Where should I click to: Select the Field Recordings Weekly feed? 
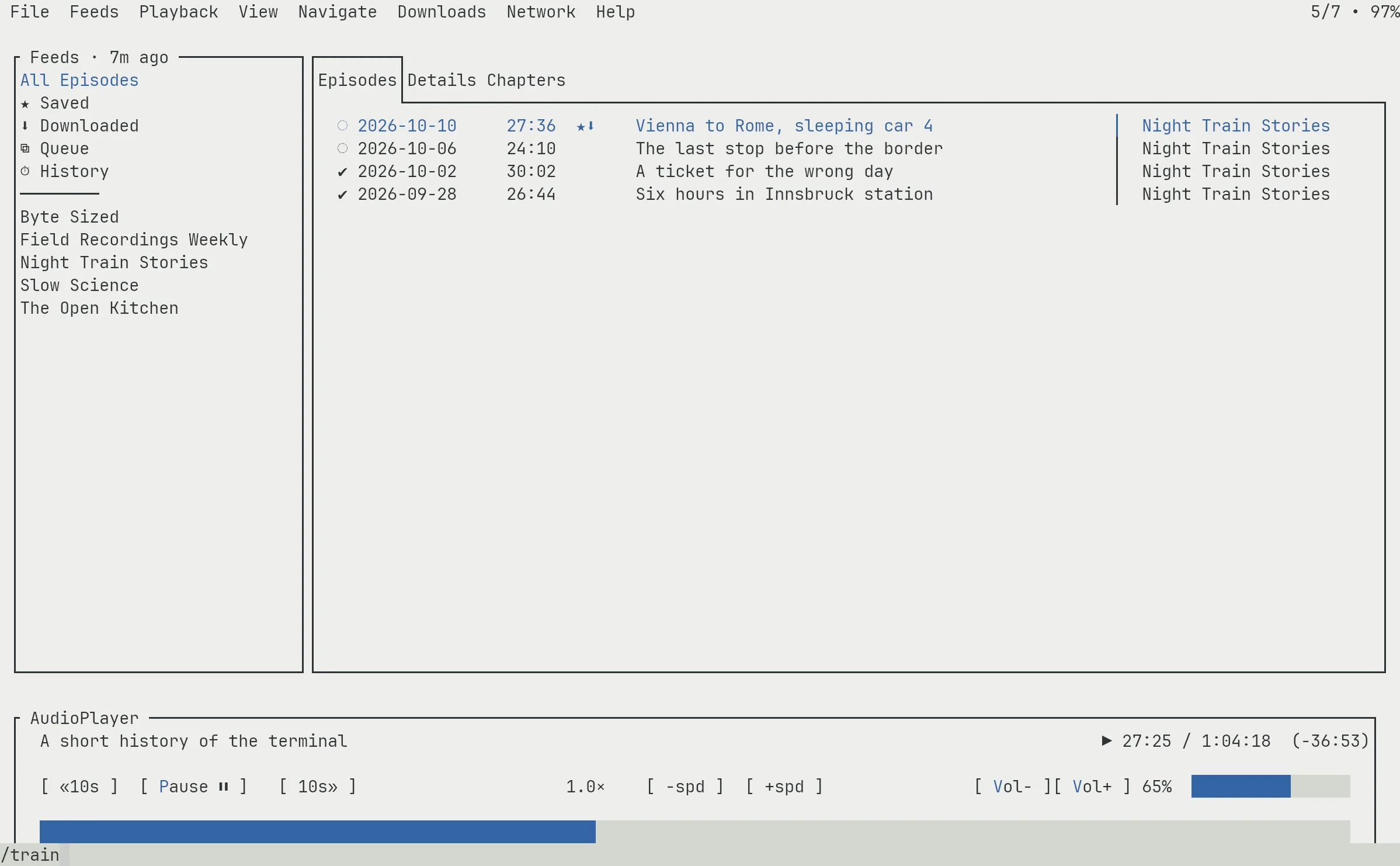point(134,240)
